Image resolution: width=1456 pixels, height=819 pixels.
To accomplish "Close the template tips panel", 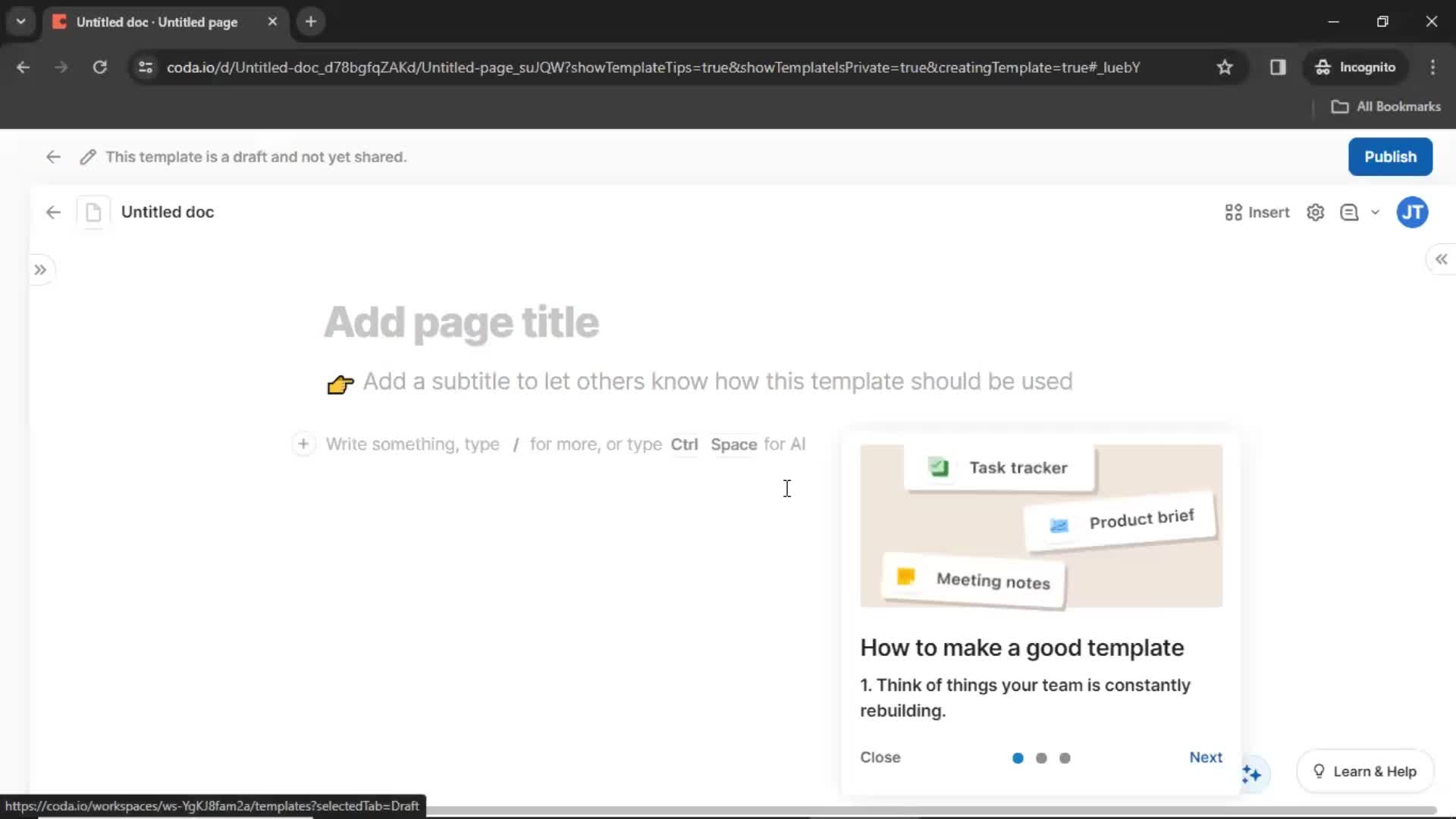I will 880,757.
